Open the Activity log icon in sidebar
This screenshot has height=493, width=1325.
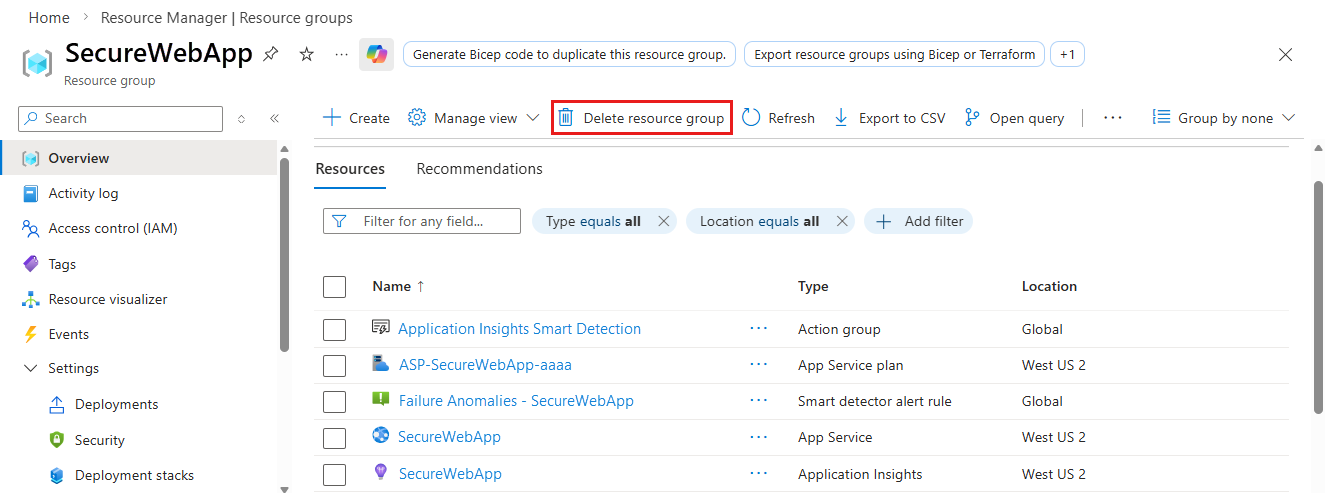tap(30, 193)
